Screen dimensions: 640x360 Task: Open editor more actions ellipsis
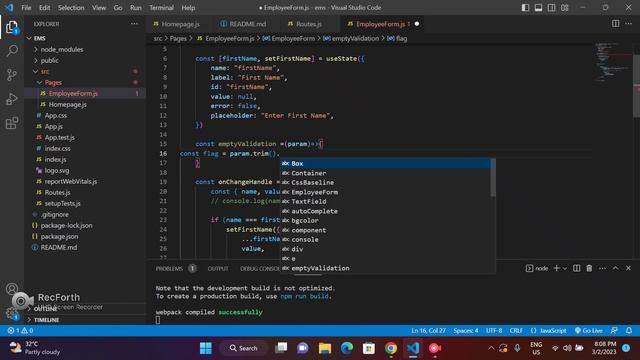[628, 24]
